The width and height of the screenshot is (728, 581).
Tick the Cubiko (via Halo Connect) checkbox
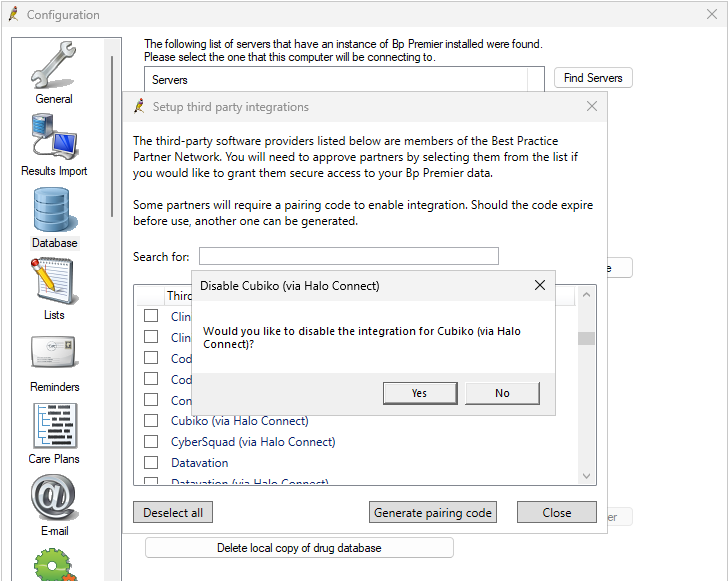pyautogui.click(x=151, y=421)
